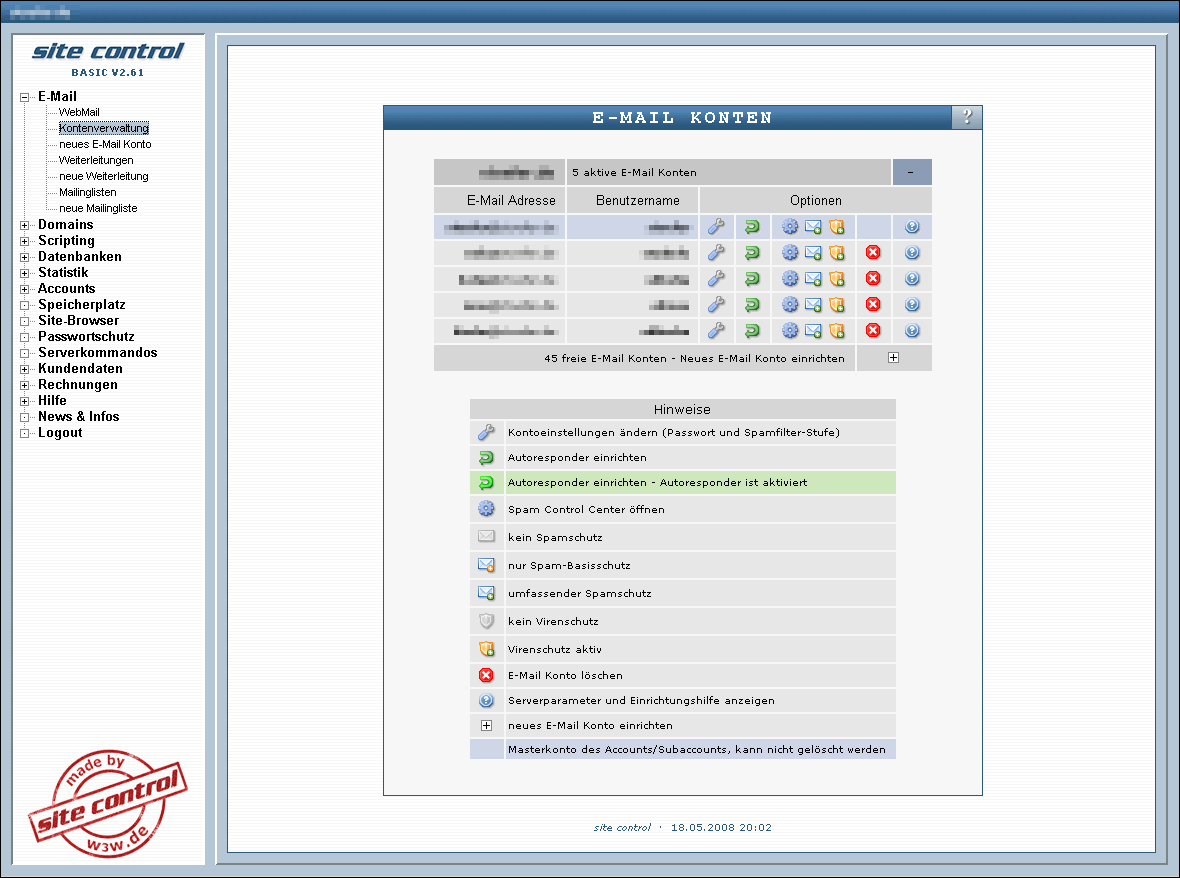The width and height of the screenshot is (1180, 878).
Task: Click the spam protection envelope in fourth account row
Action: [x=813, y=305]
